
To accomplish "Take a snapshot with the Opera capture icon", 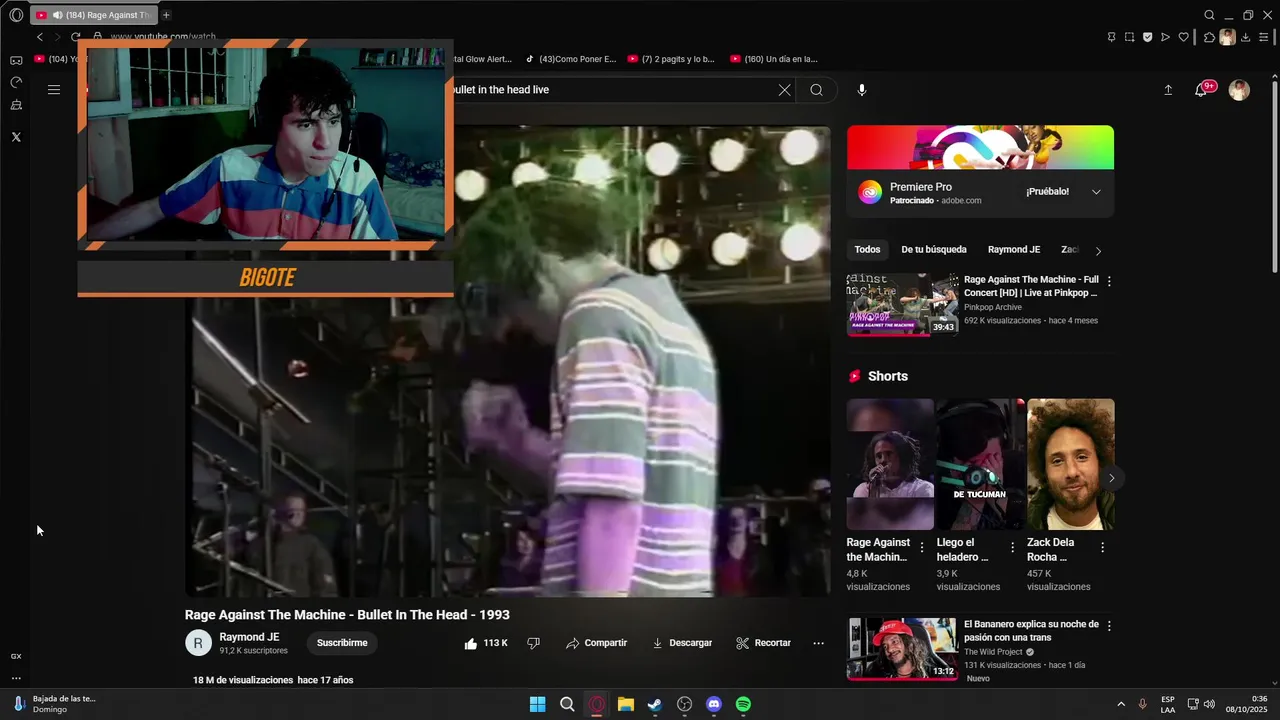I will pyautogui.click(x=1129, y=37).
